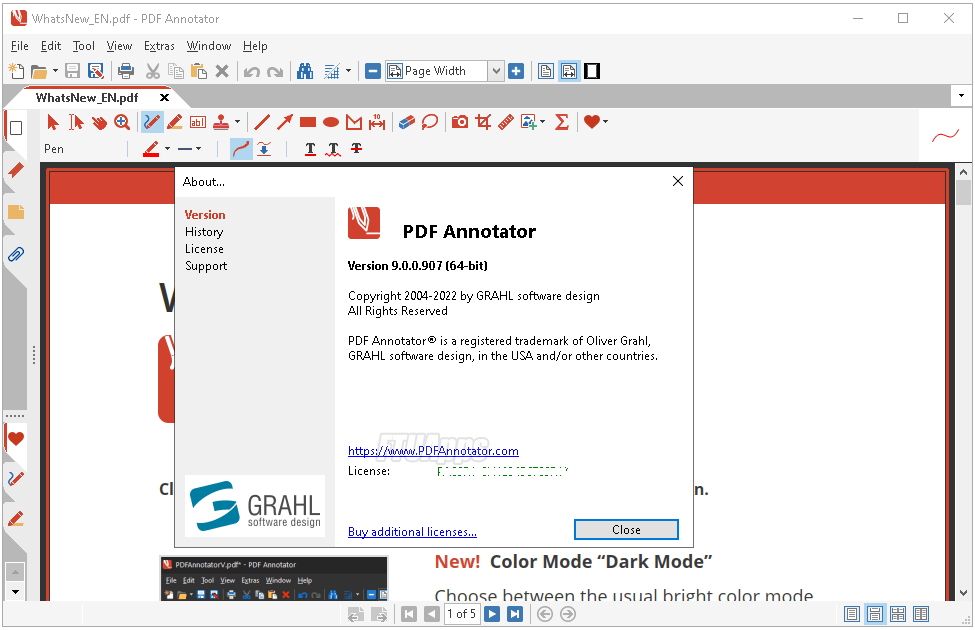Select History in the About dialog
The image size is (975, 630).
[204, 232]
